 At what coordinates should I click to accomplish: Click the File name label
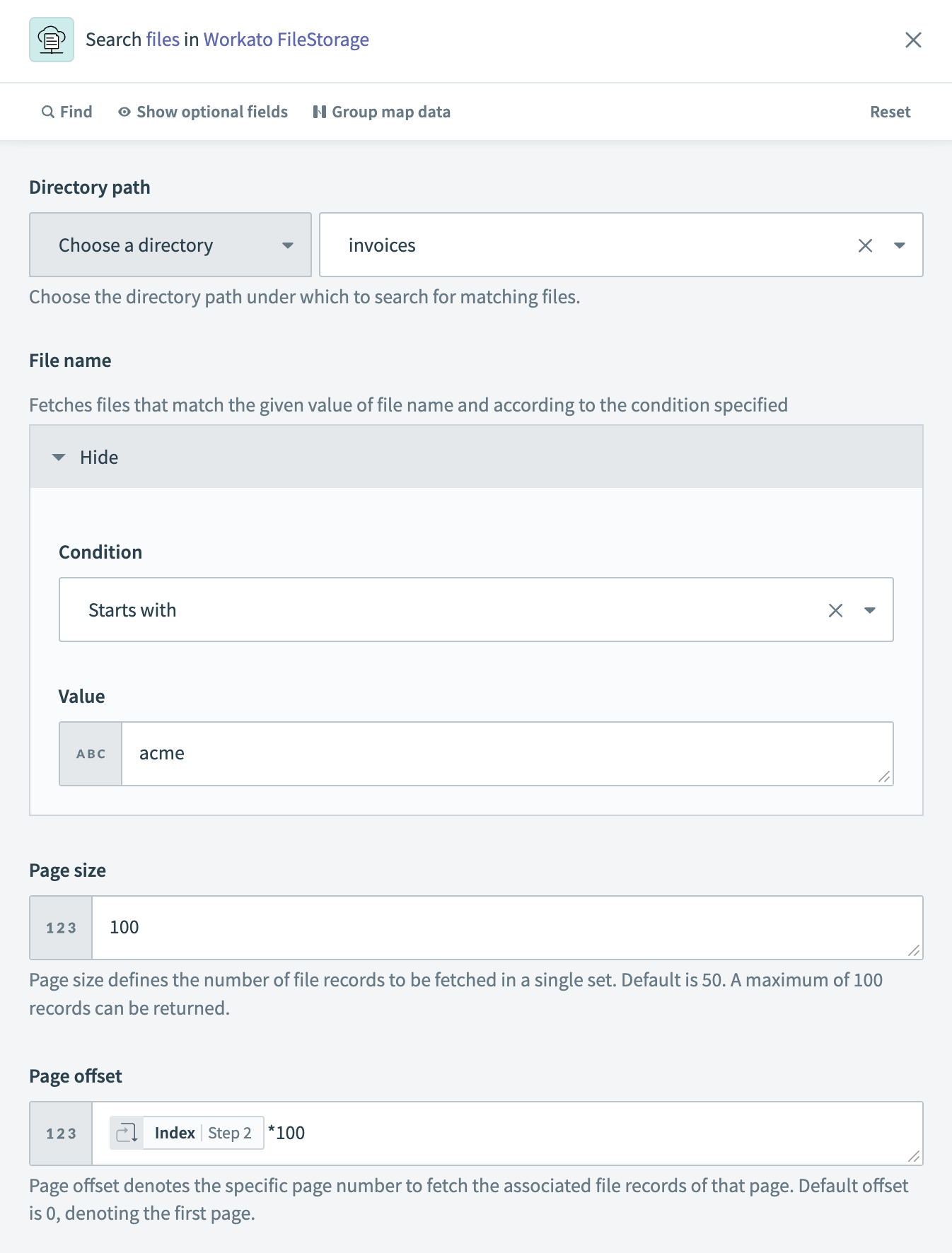[70, 361]
